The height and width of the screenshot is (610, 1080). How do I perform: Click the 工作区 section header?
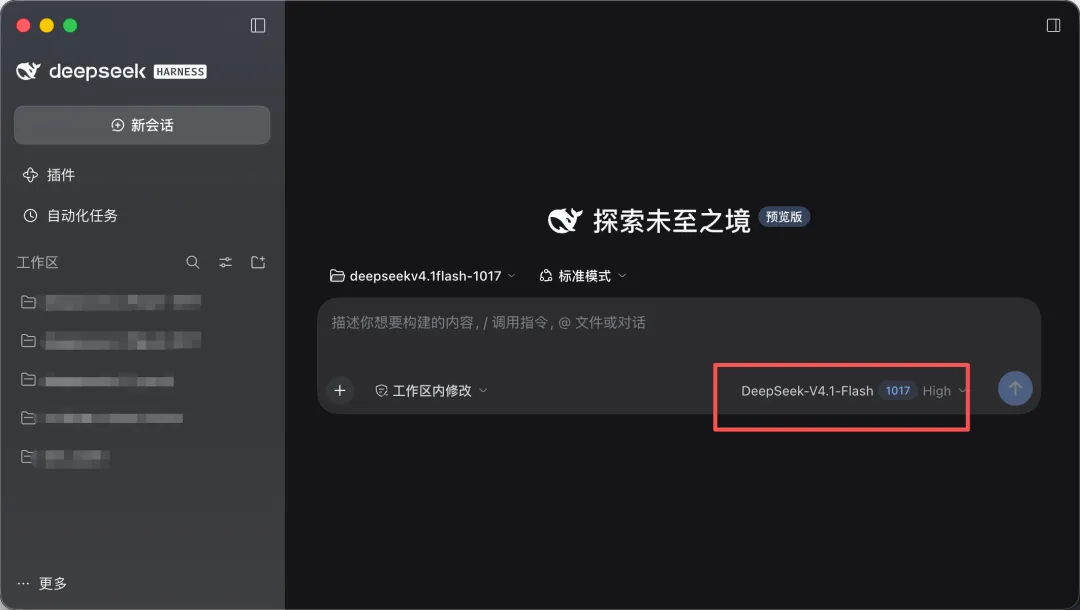pyautogui.click(x=37, y=262)
